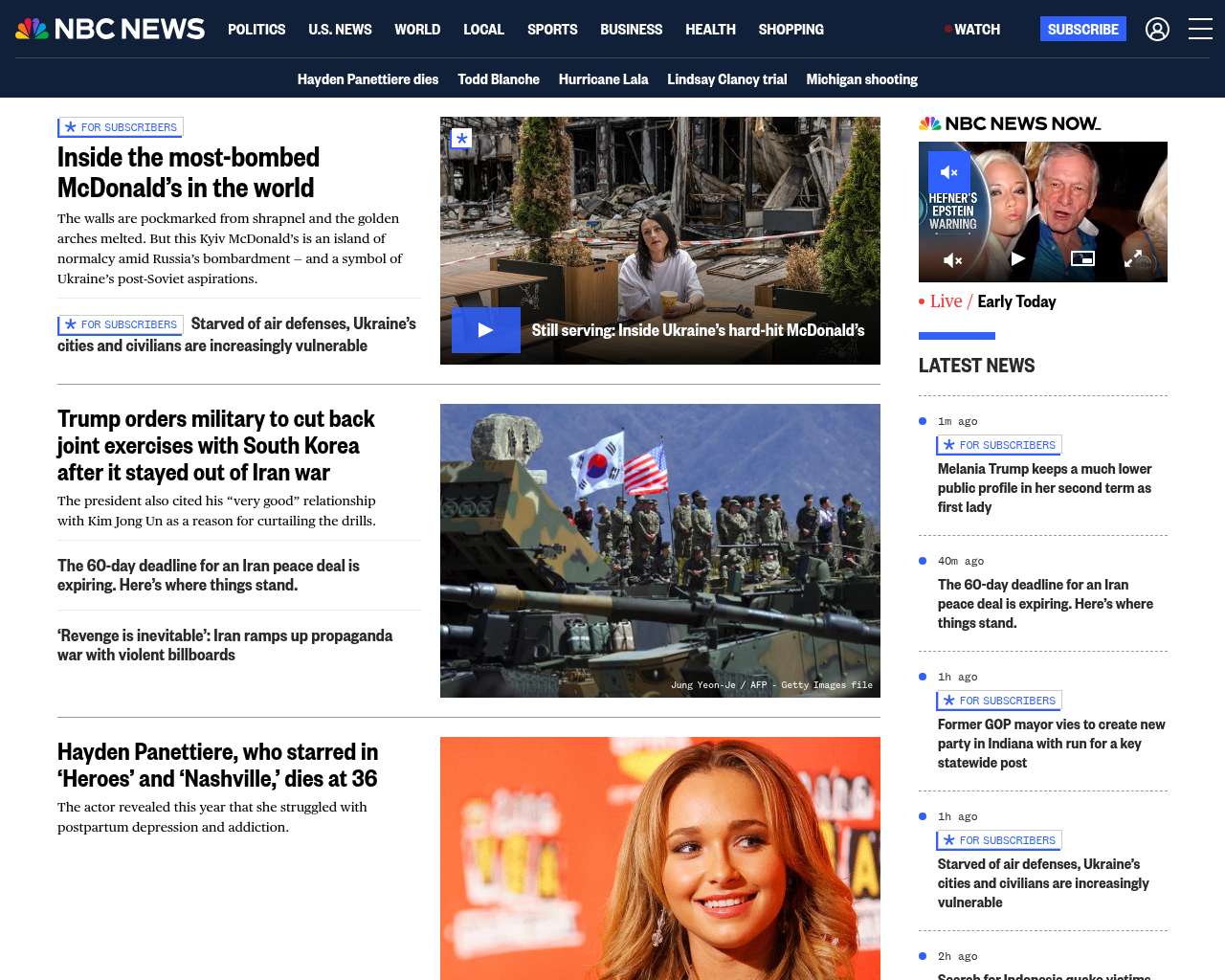Screen dimensions: 1225x980
Task: Open the Sports section
Action: pos(552,30)
